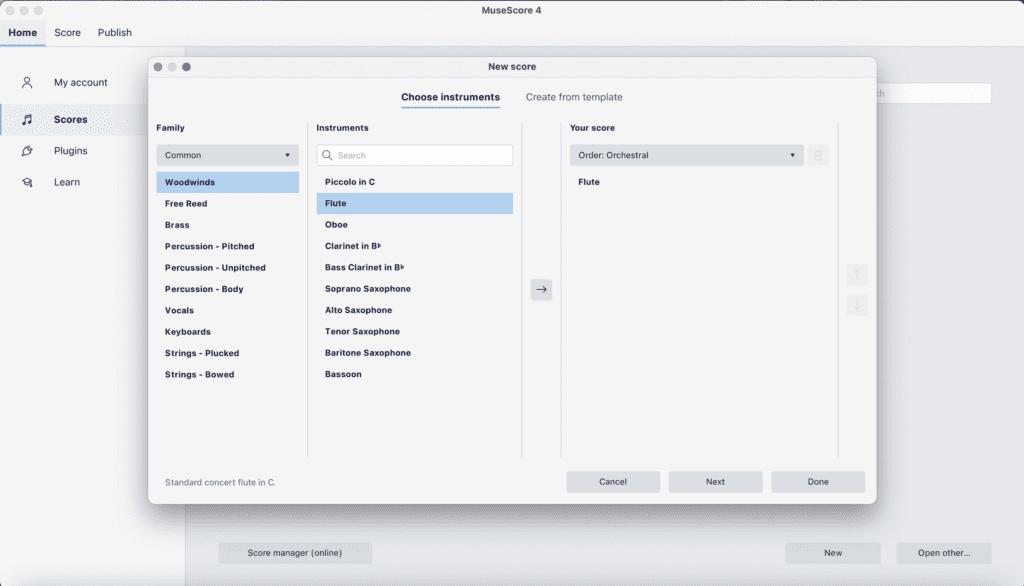Viewport: 1024px width, 586px height.
Task: Select the Bassoon instrument
Action: 415,374
